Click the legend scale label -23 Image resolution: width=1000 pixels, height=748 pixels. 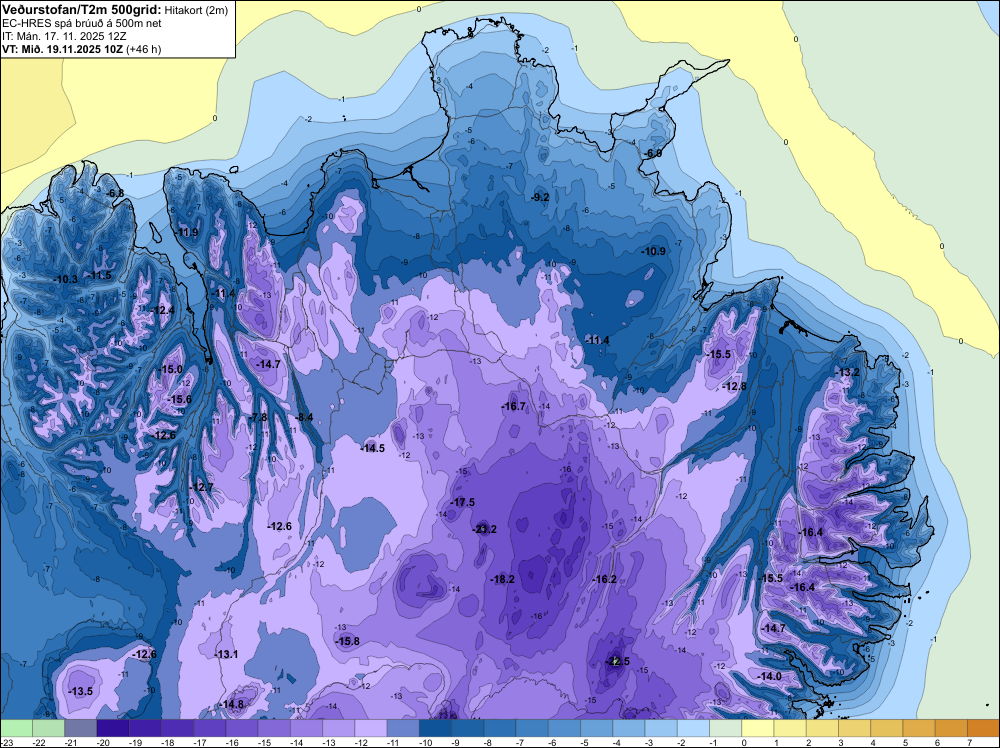pyautogui.click(x=7, y=742)
